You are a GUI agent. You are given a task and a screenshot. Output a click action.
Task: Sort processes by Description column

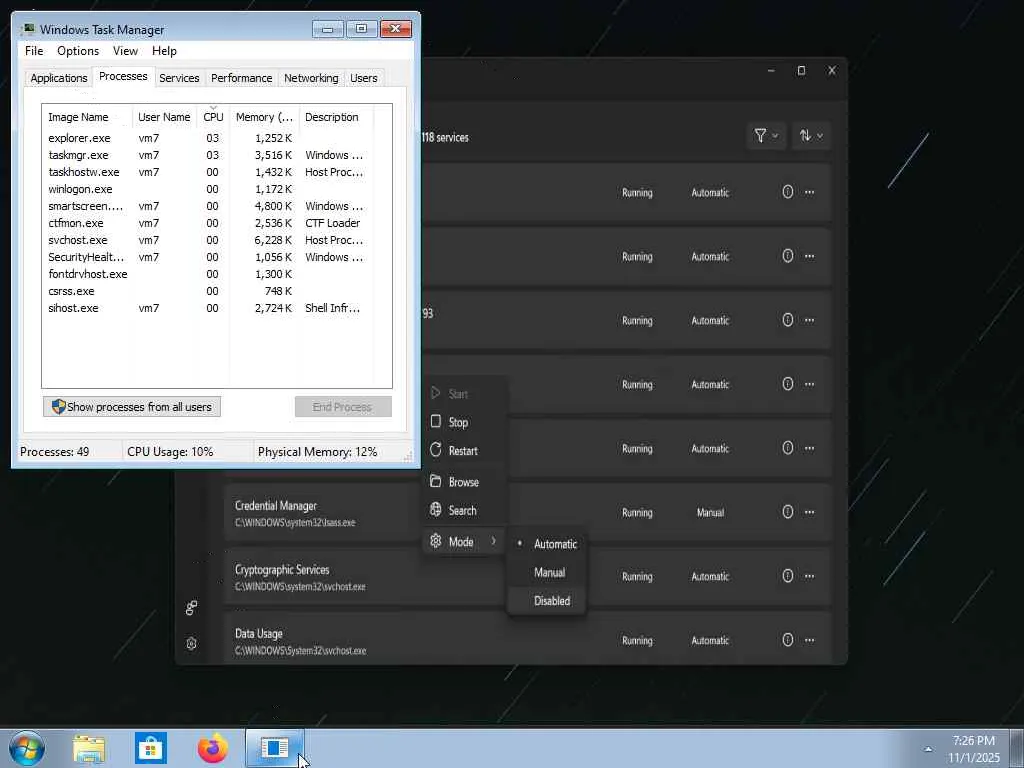coord(336,117)
